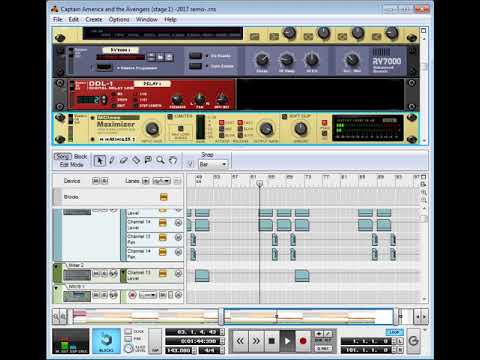This screenshot has height=360, width=480.
Task: Enable record on the bottom track lane
Action: pos(133,295)
